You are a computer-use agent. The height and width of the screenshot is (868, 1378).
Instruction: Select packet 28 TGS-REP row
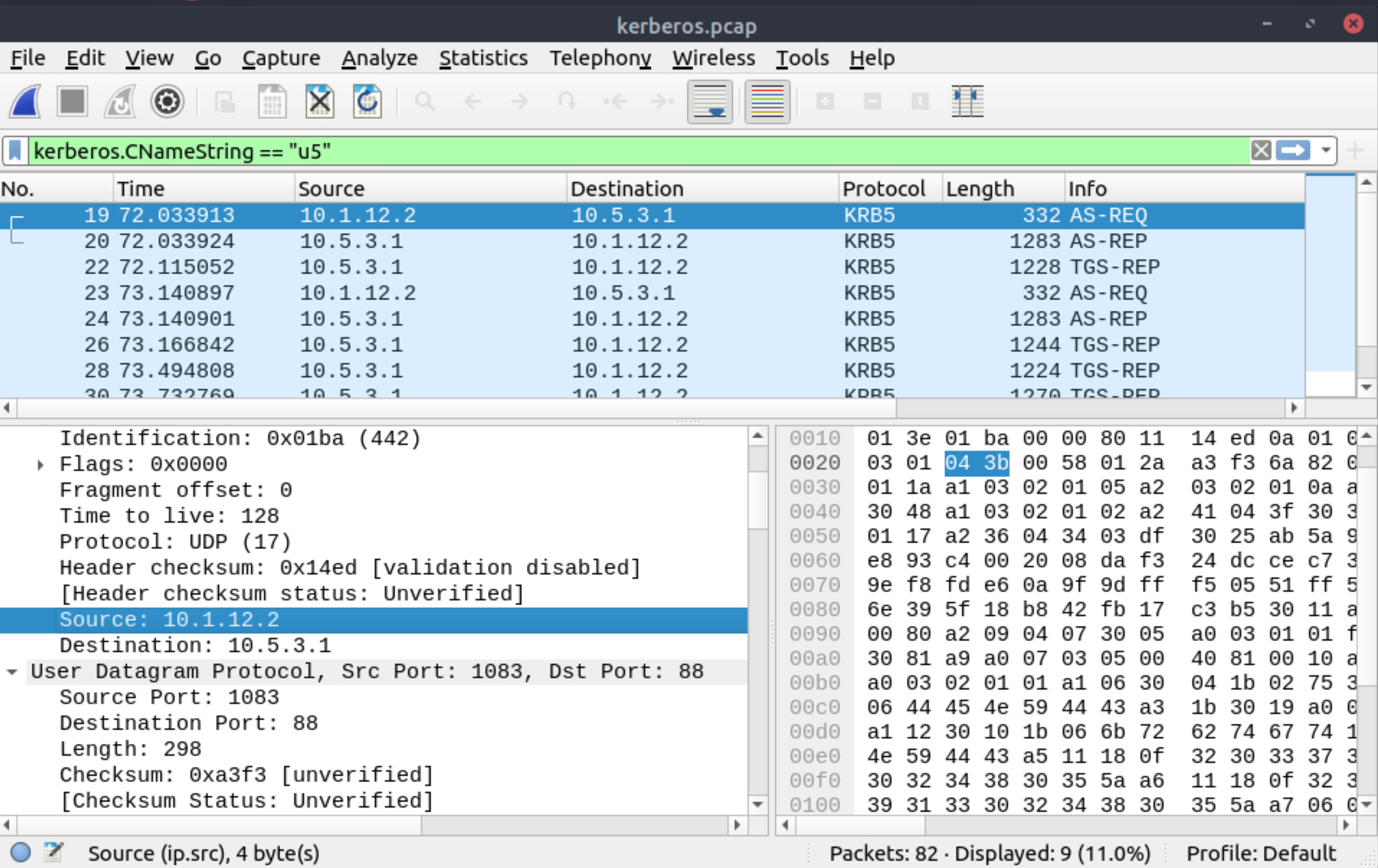(x=653, y=371)
